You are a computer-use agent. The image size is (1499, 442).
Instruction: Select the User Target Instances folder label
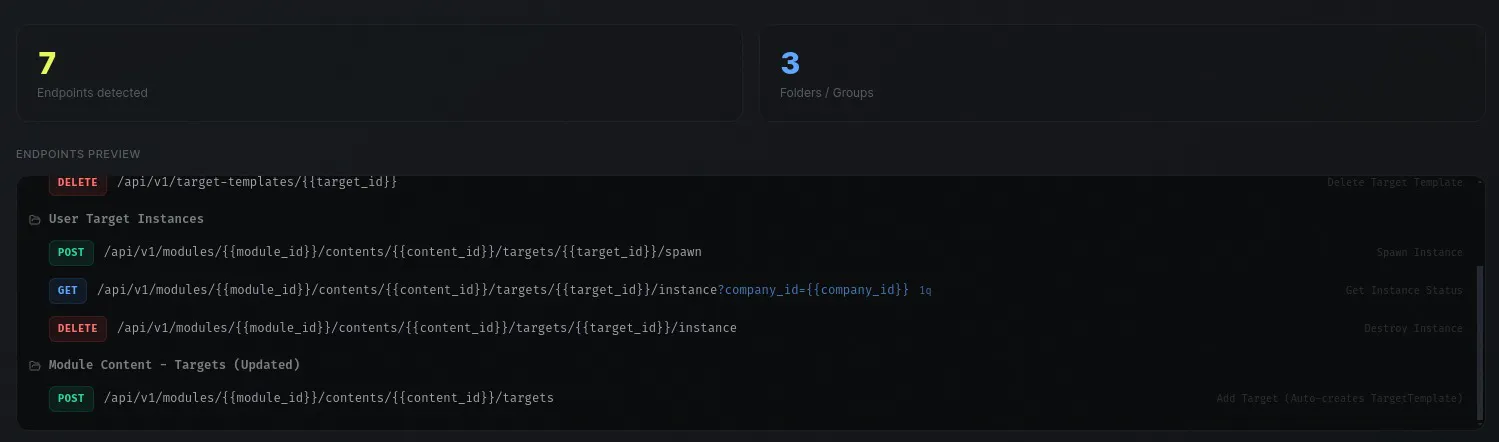(x=126, y=219)
